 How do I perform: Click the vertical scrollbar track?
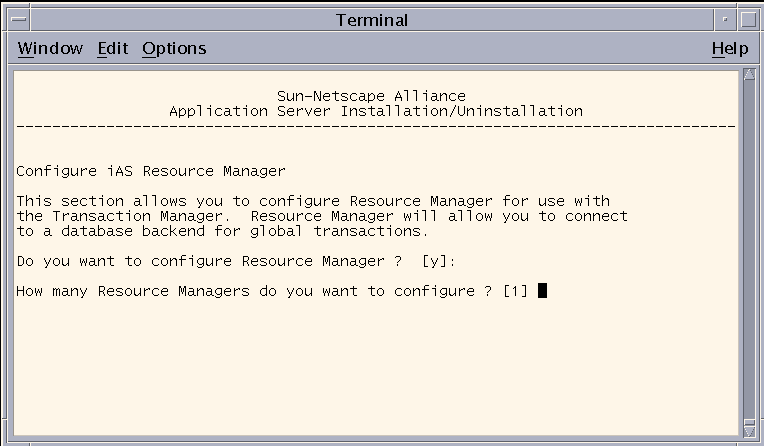[x=749, y=249]
